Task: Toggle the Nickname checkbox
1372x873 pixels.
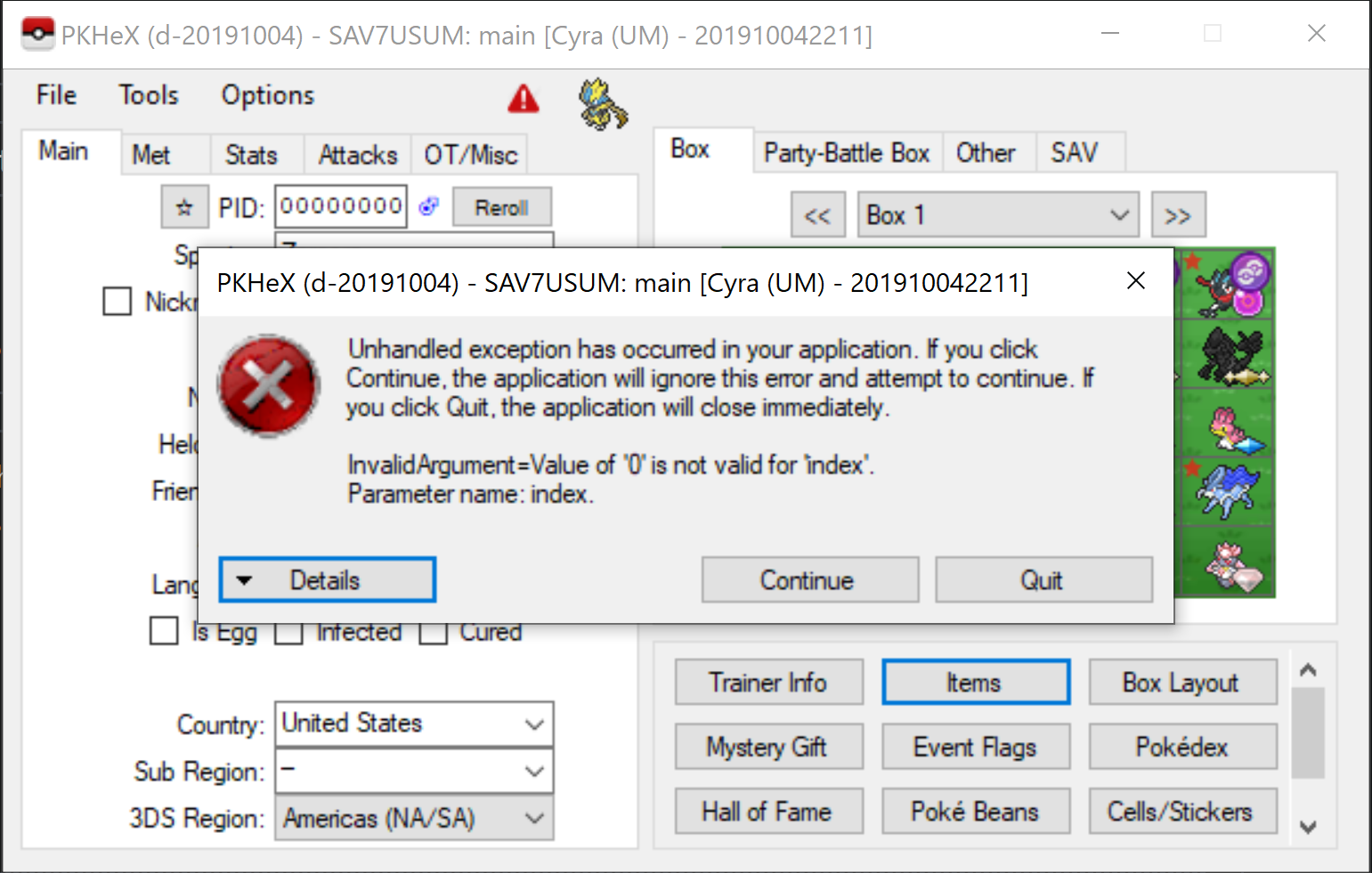Action: point(118,301)
